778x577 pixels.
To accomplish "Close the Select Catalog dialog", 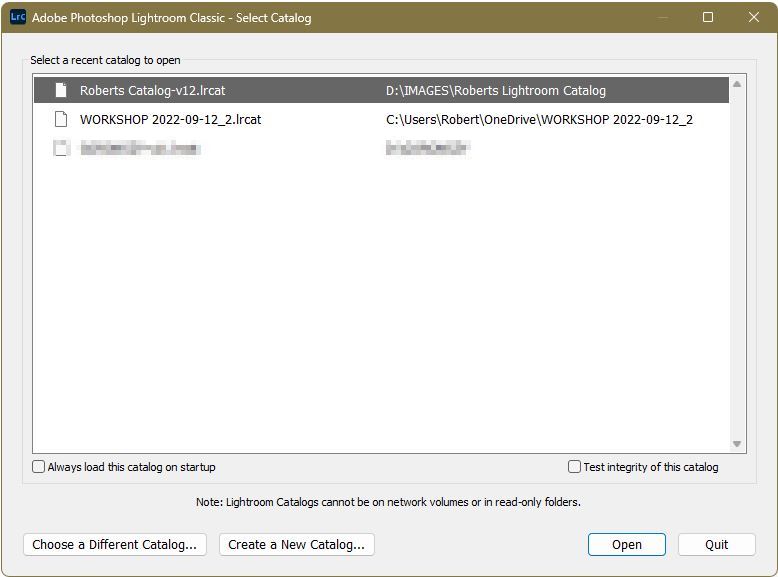I will [754, 17].
